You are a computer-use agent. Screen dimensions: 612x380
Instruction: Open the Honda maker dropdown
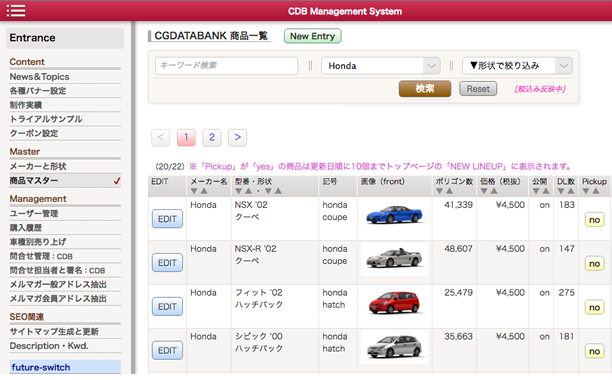(x=381, y=66)
